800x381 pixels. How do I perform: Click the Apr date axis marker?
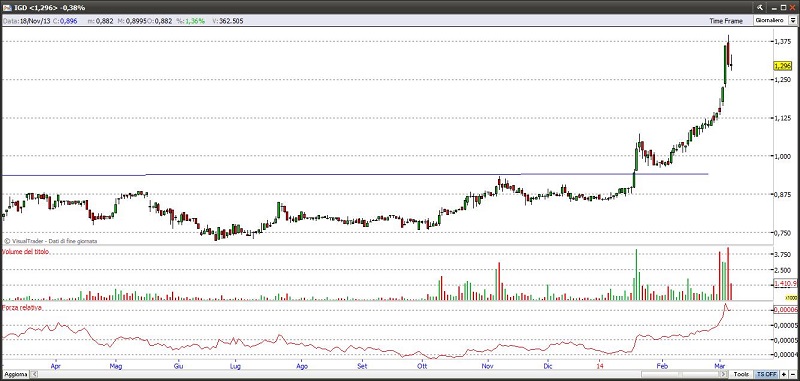click(x=56, y=366)
